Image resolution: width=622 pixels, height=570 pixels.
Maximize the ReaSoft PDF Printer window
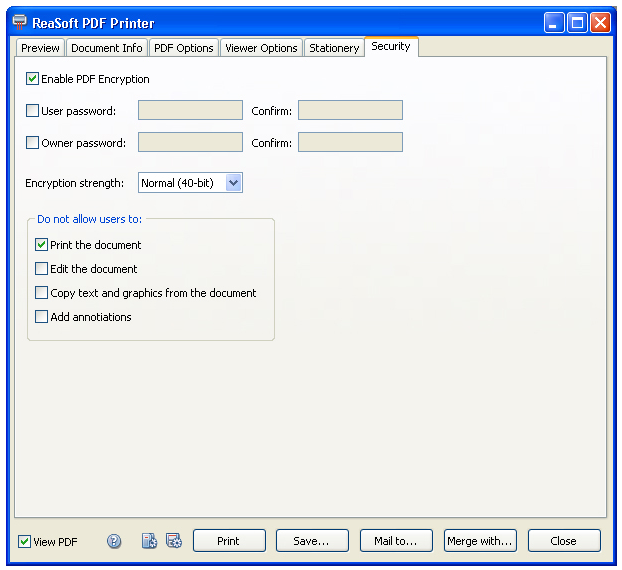pyautogui.click(x=577, y=22)
